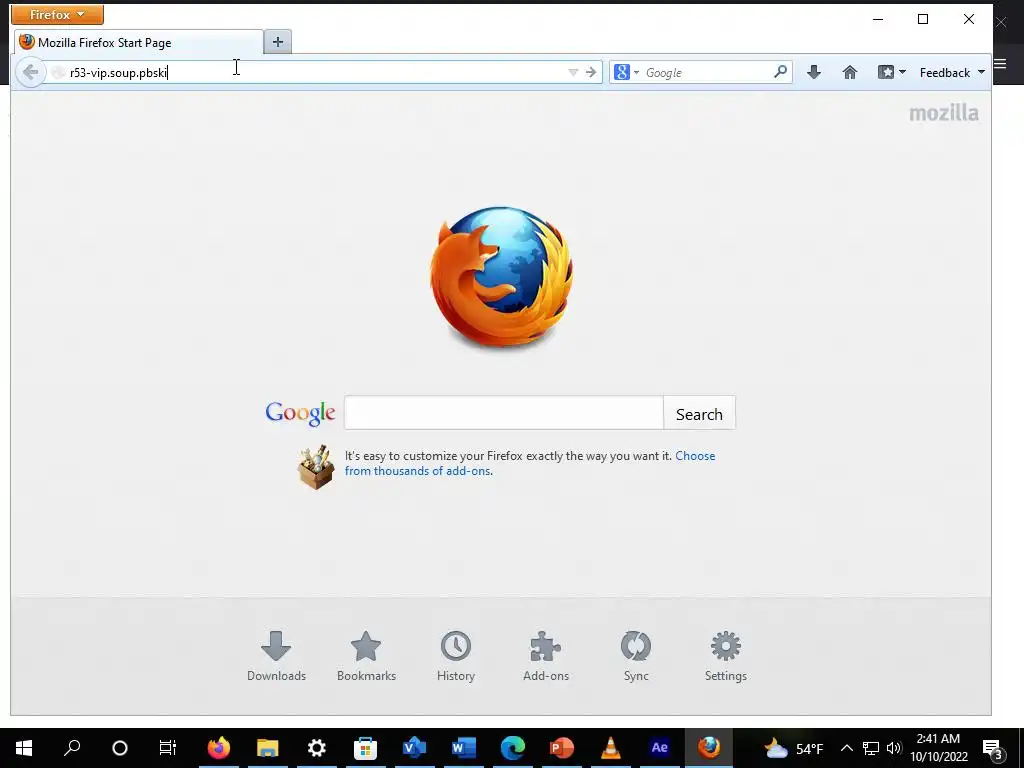Open the Google search engine selector
Viewport: 1024px width, 768px height.
[626, 72]
